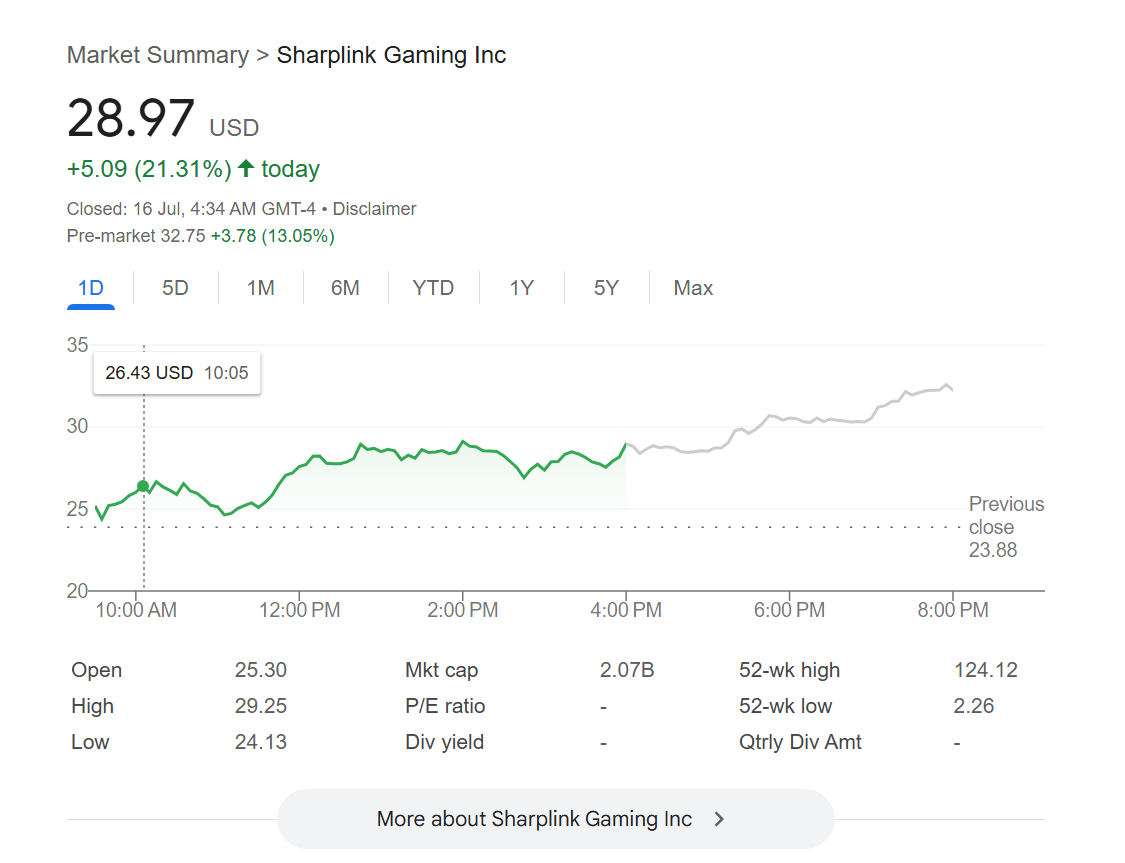Click the 35 y-axis label
The height and width of the screenshot is (863, 1125).
click(77, 344)
